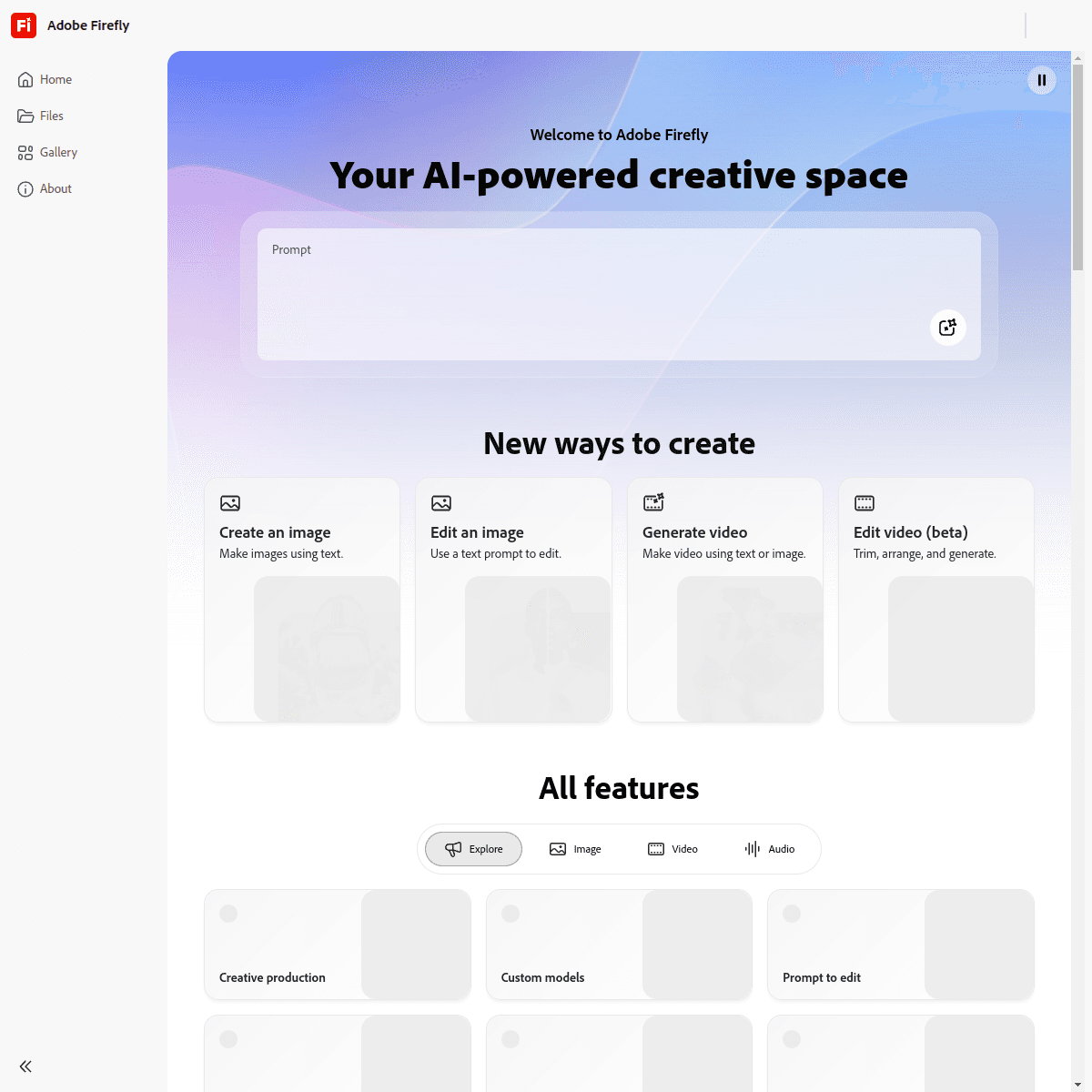Click the Prompt to edit card thumbnail
The image size is (1092, 1092).
point(979,945)
